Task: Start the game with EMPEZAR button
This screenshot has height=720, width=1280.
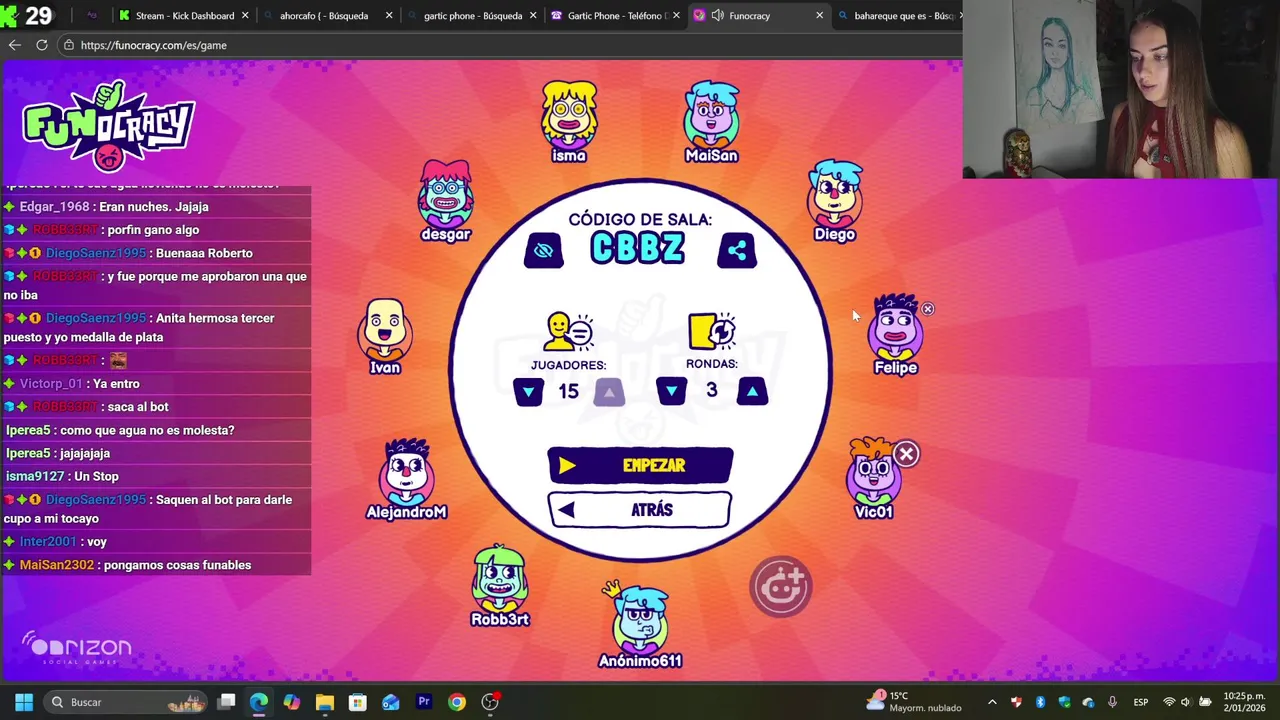Action: 640,465
